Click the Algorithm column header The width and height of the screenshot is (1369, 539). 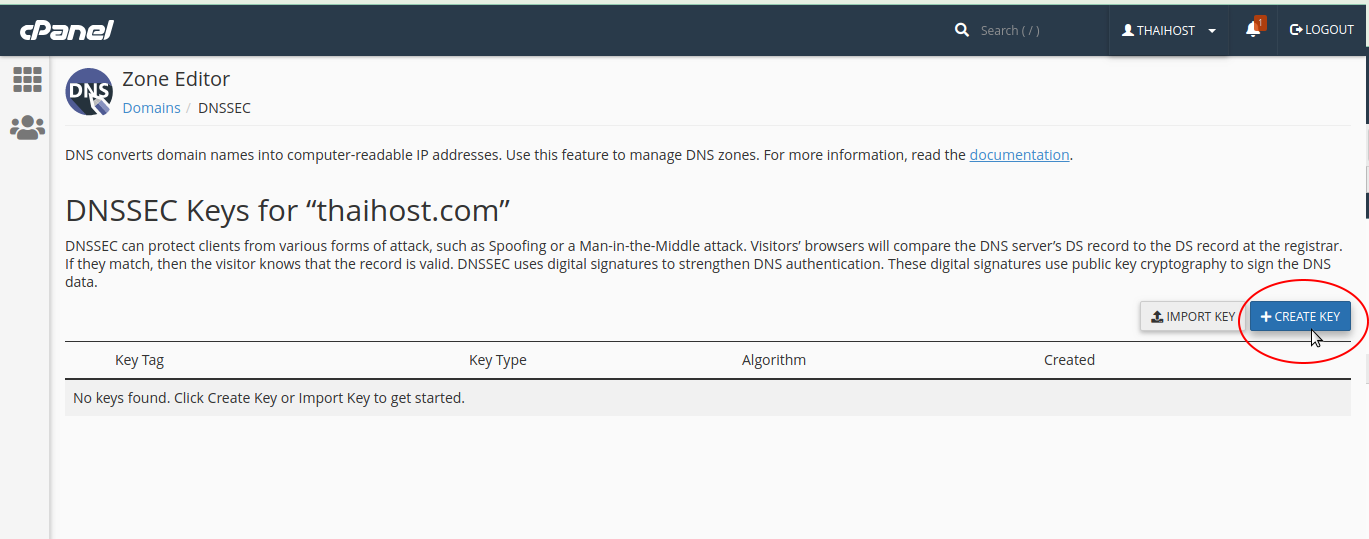tap(773, 360)
